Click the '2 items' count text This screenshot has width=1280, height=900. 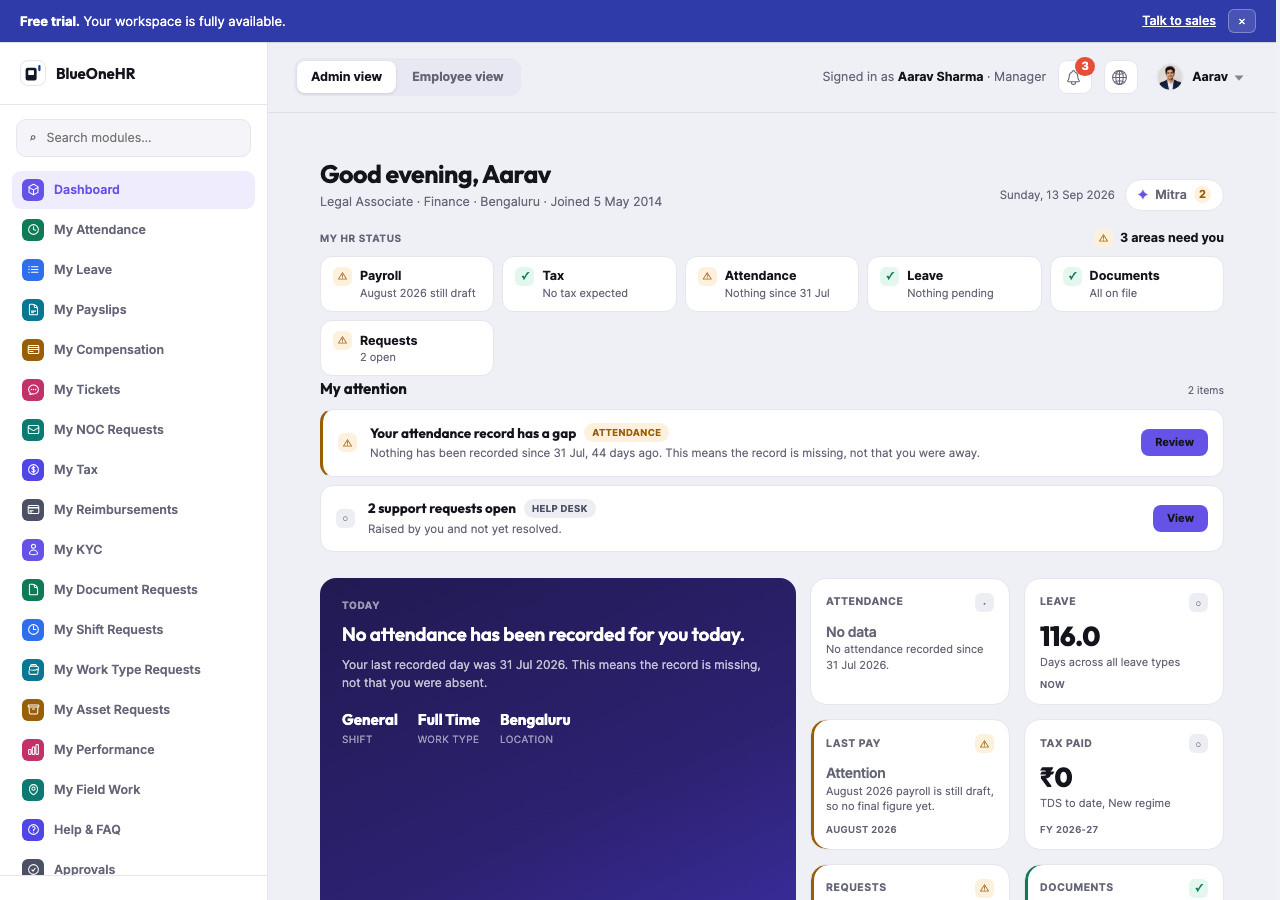(1206, 390)
